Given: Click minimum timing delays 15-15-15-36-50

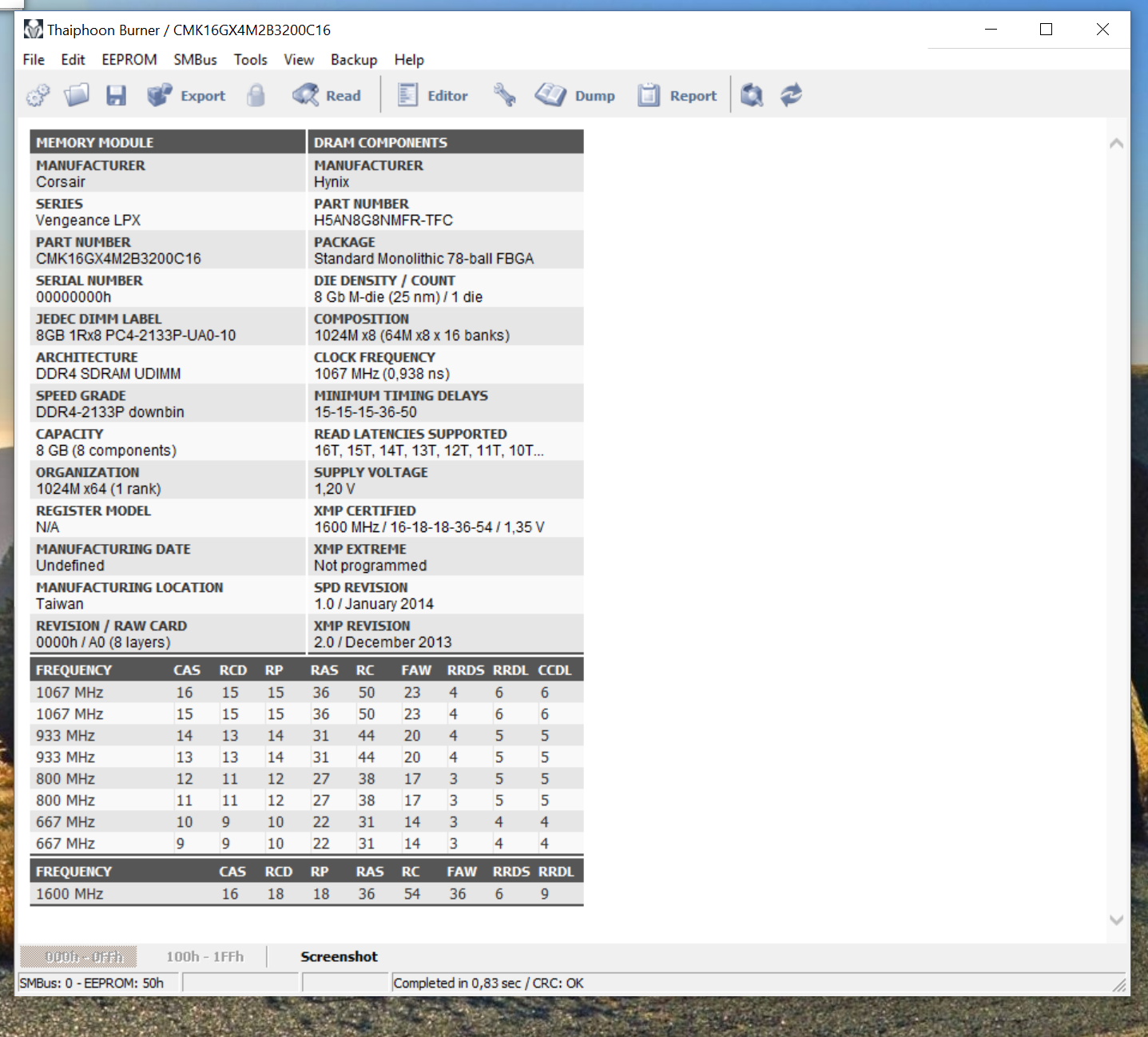Looking at the screenshot, I should tap(365, 412).
